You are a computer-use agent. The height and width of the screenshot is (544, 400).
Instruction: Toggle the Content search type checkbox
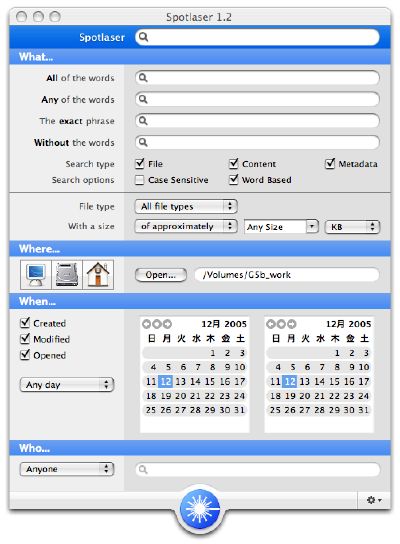233,163
